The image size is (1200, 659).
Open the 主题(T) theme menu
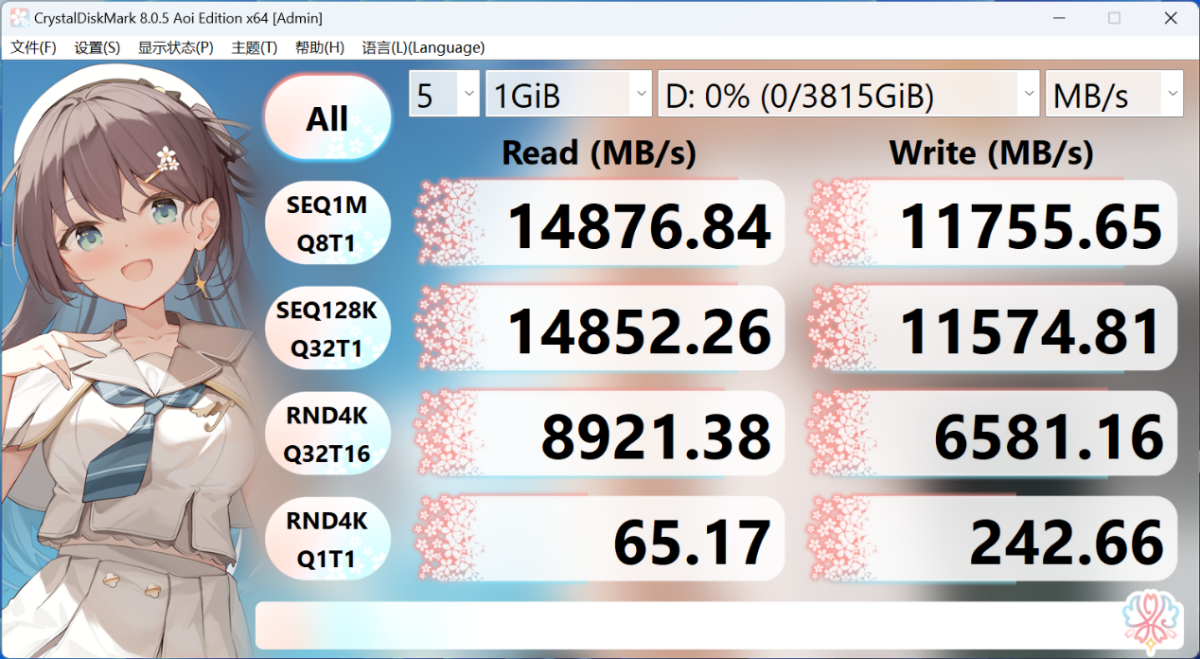click(254, 47)
